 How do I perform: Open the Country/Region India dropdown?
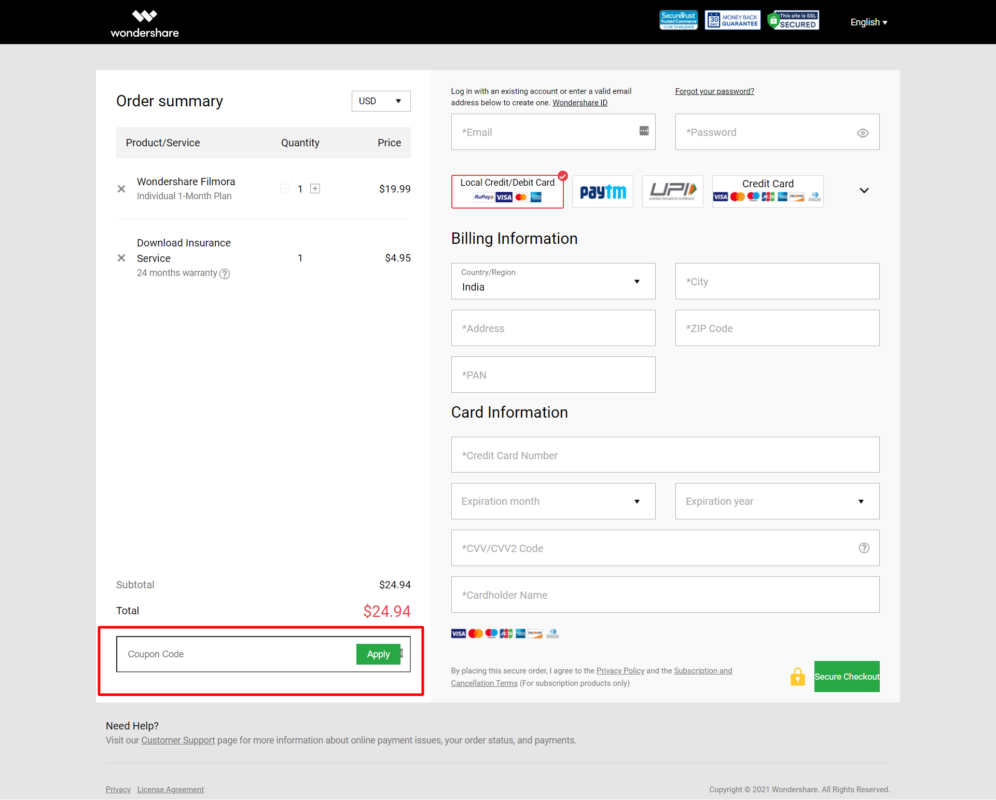click(x=553, y=281)
